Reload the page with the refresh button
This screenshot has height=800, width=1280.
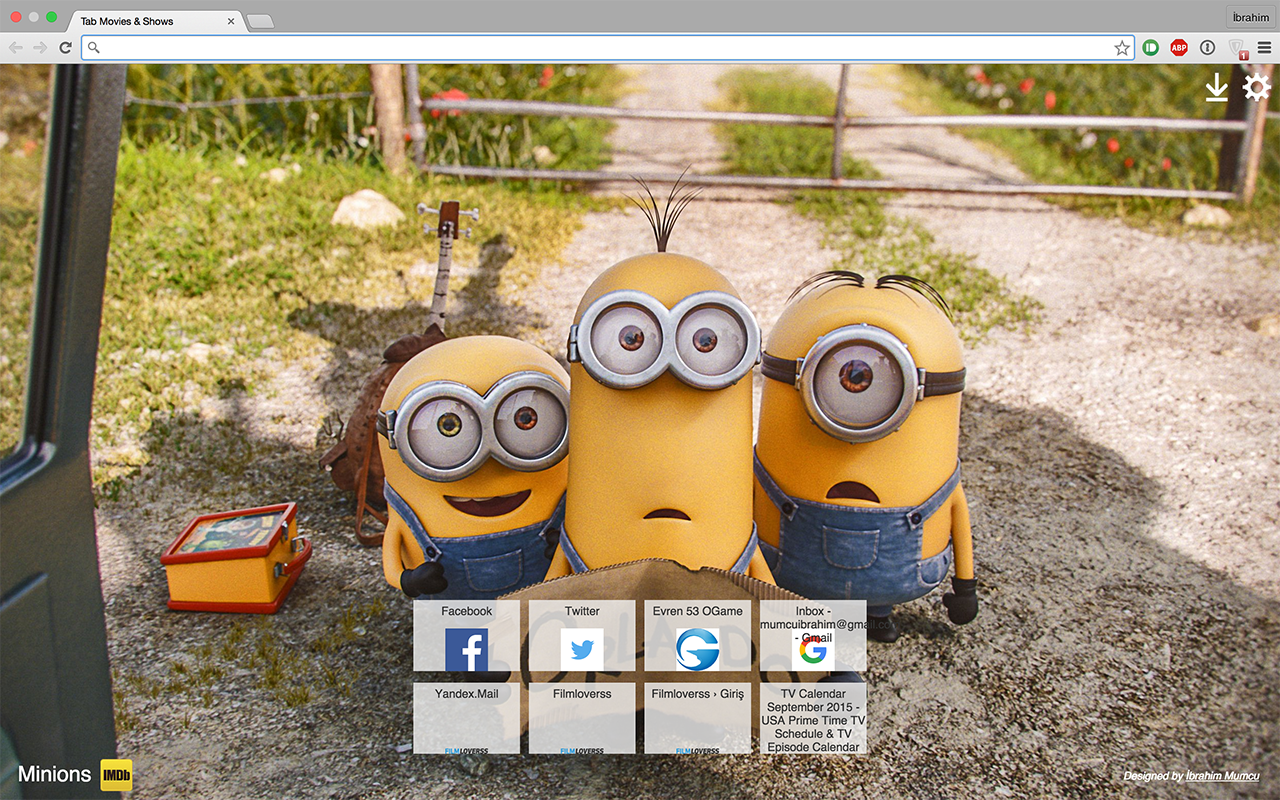pos(66,47)
